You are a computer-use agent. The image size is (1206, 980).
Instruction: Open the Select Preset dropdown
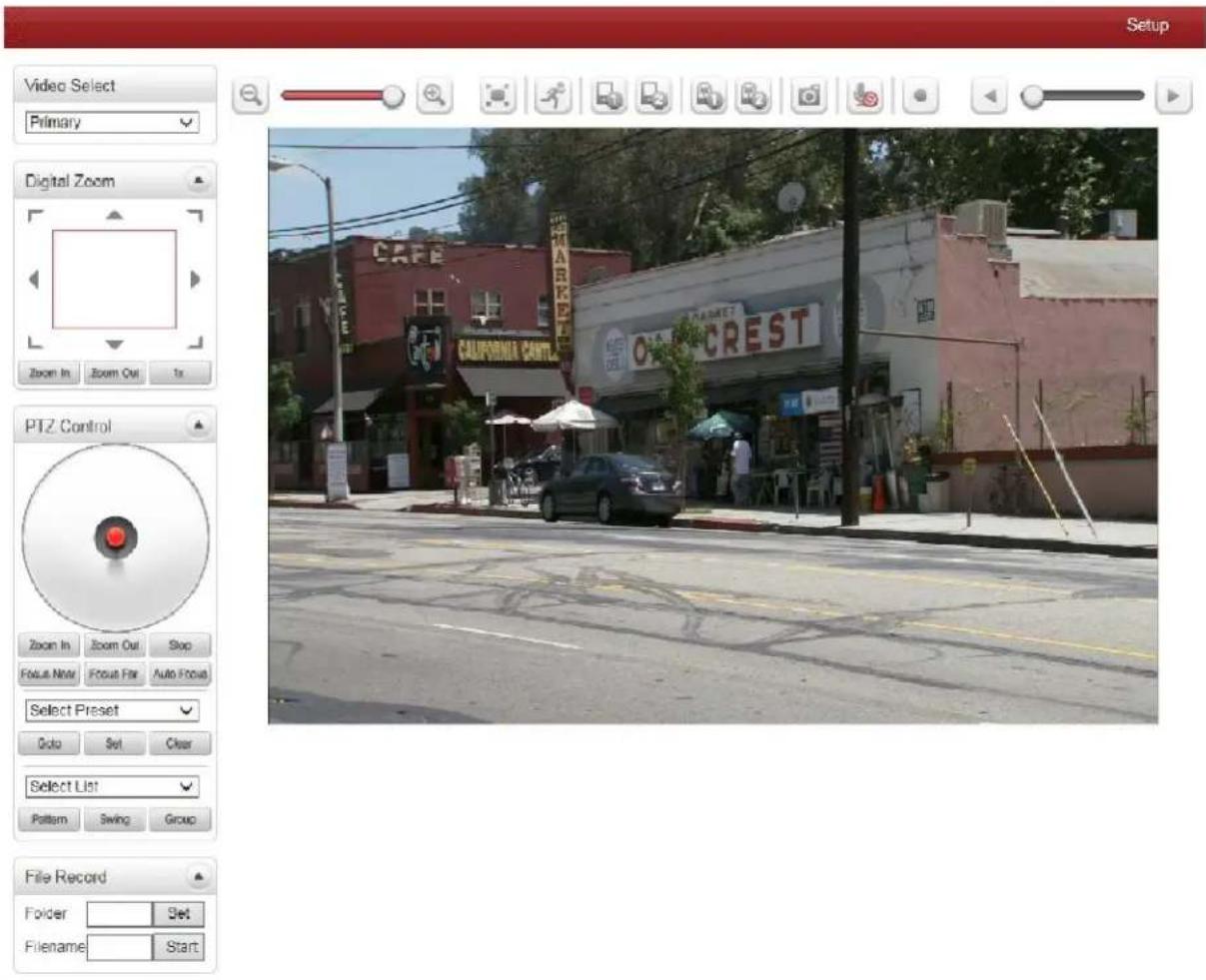pyautogui.click(x=111, y=710)
